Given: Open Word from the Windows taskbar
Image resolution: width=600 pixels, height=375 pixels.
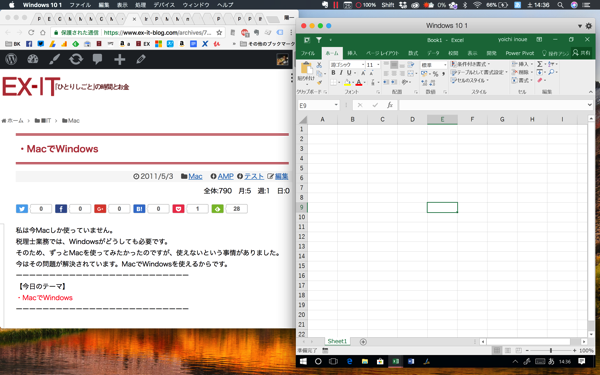Looking at the screenshot, I should 411,361.
